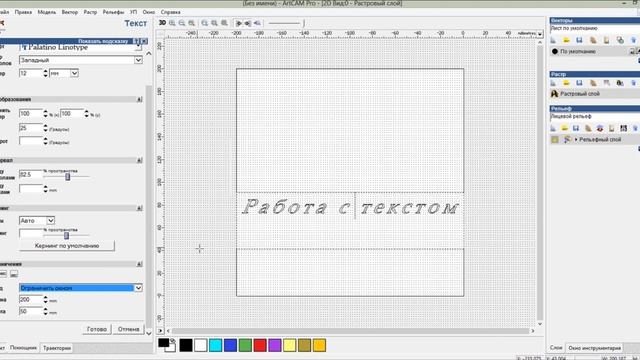
Task: Toggle visibility of Рельефный слой
Action: (x=555, y=140)
